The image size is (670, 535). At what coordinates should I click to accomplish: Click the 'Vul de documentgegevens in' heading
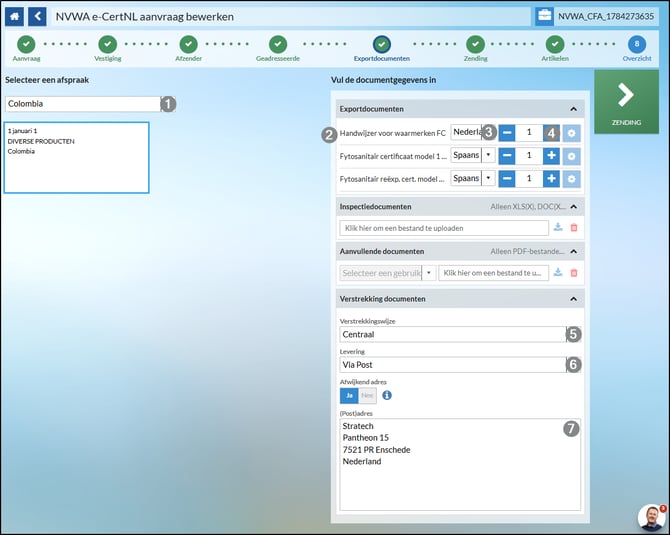click(384, 80)
